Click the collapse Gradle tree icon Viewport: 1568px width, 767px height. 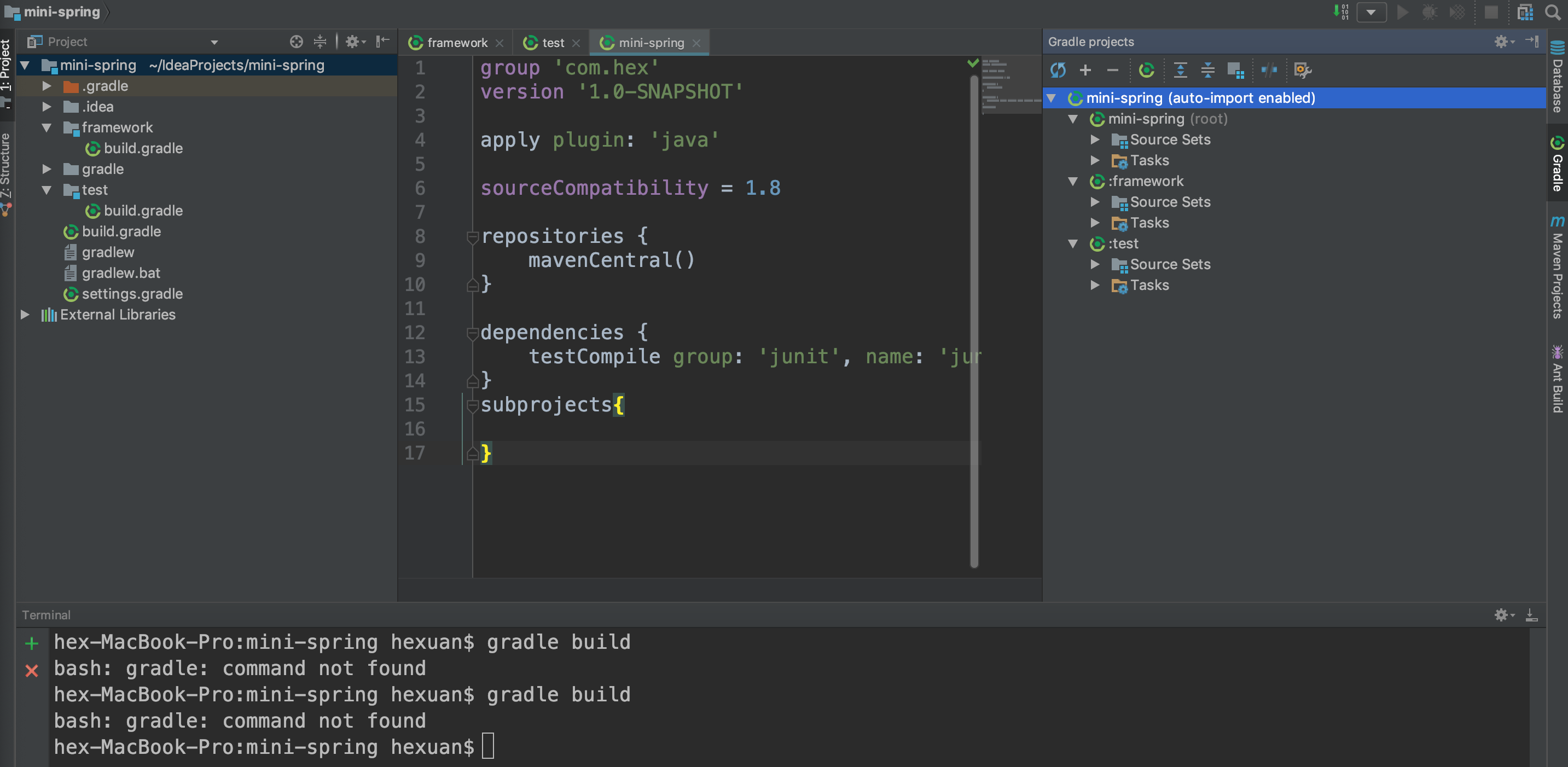[x=1206, y=69]
